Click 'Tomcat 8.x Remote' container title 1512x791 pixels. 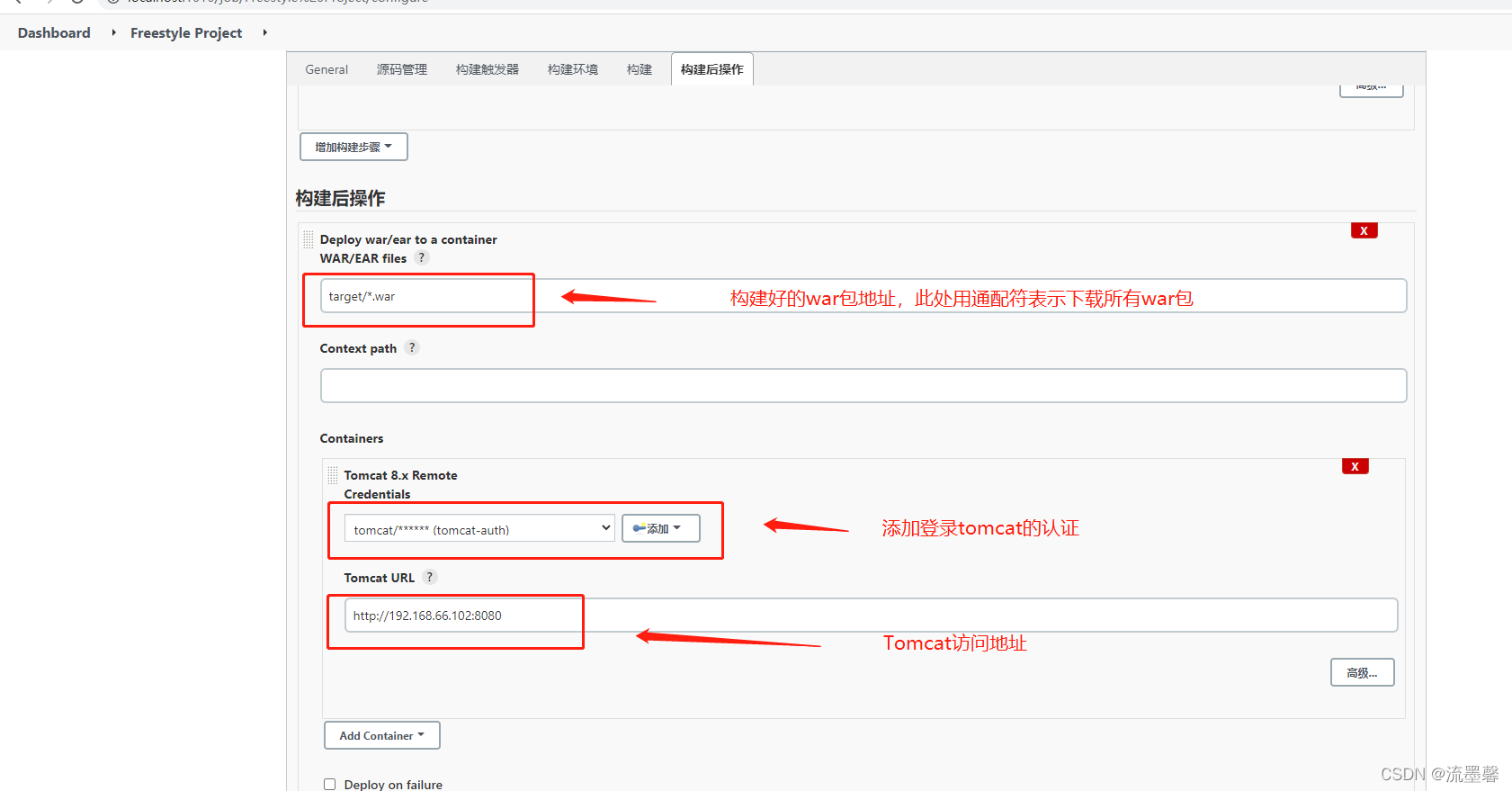point(400,475)
